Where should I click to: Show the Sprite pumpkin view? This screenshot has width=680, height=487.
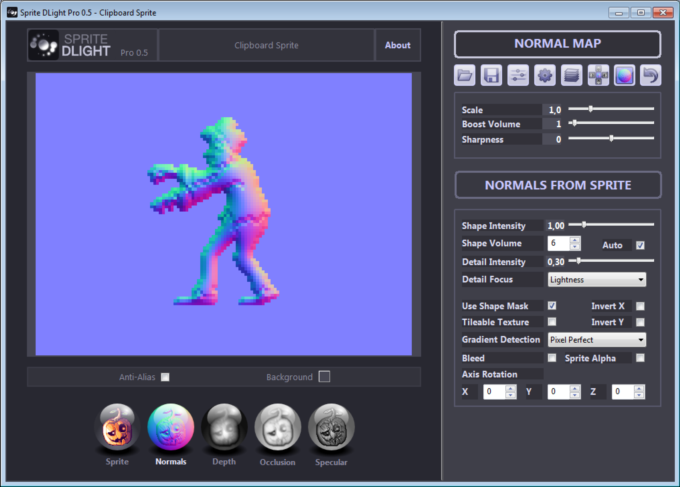point(117,428)
